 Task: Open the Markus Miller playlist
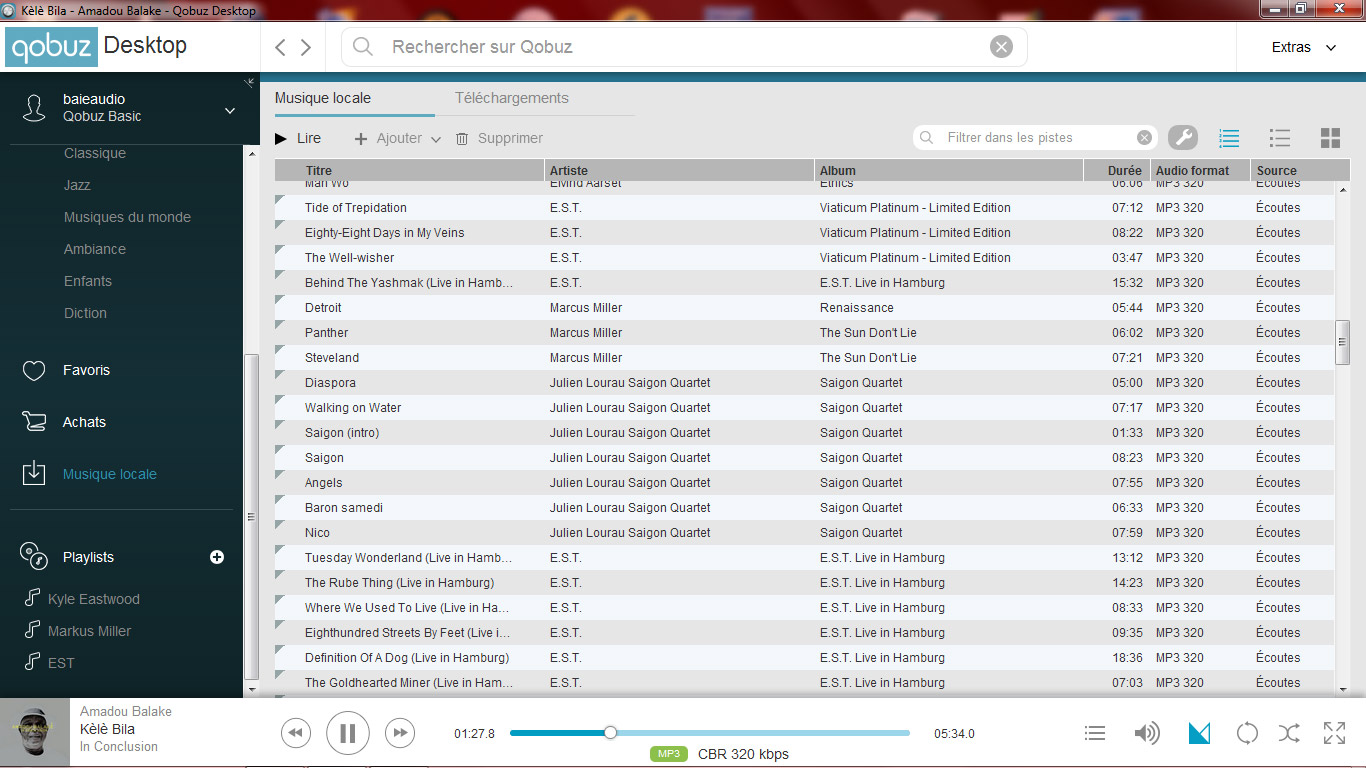pyautogui.click(x=90, y=631)
